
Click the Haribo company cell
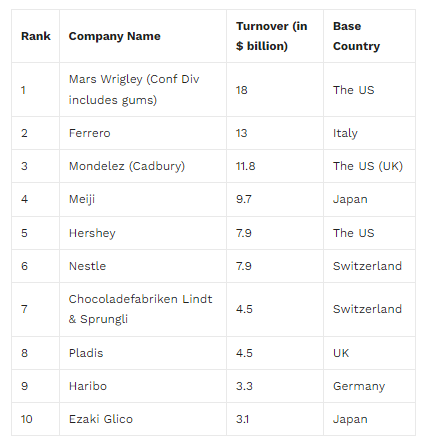coord(88,386)
